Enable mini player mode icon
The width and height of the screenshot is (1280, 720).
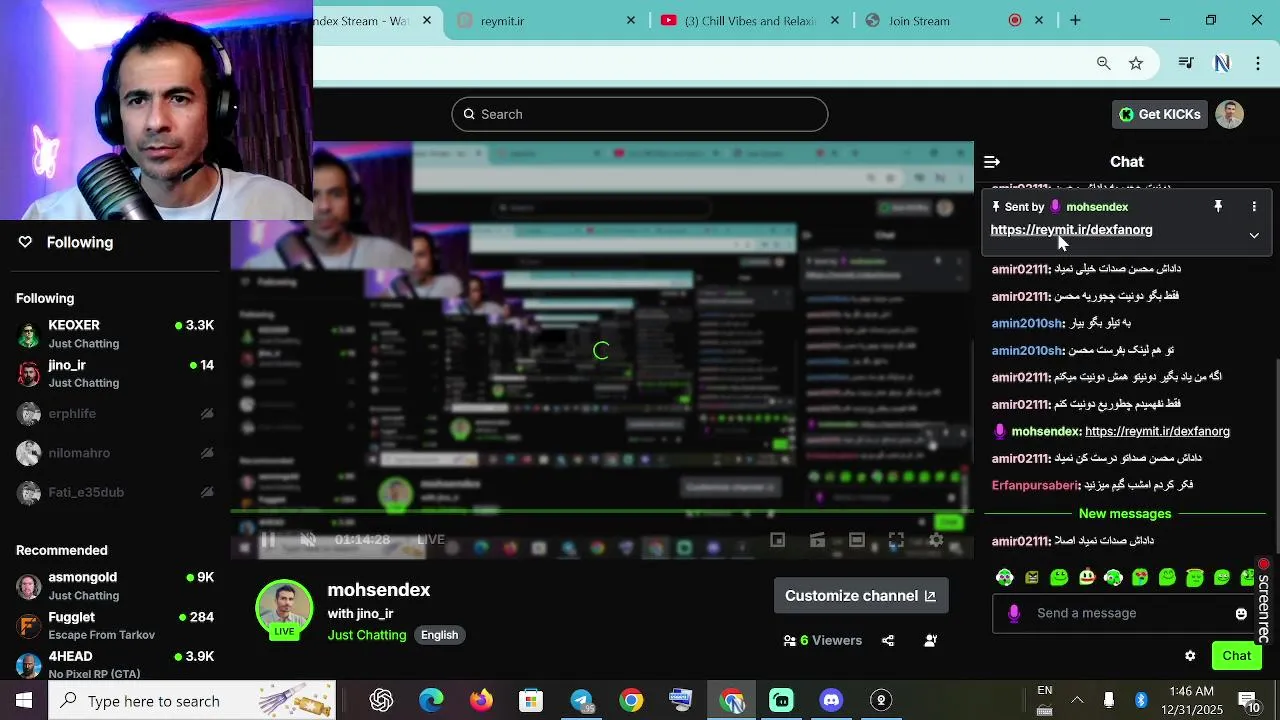click(x=778, y=540)
